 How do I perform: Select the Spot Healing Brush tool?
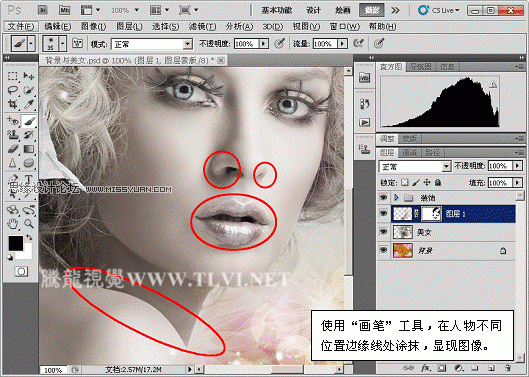pos(13,120)
